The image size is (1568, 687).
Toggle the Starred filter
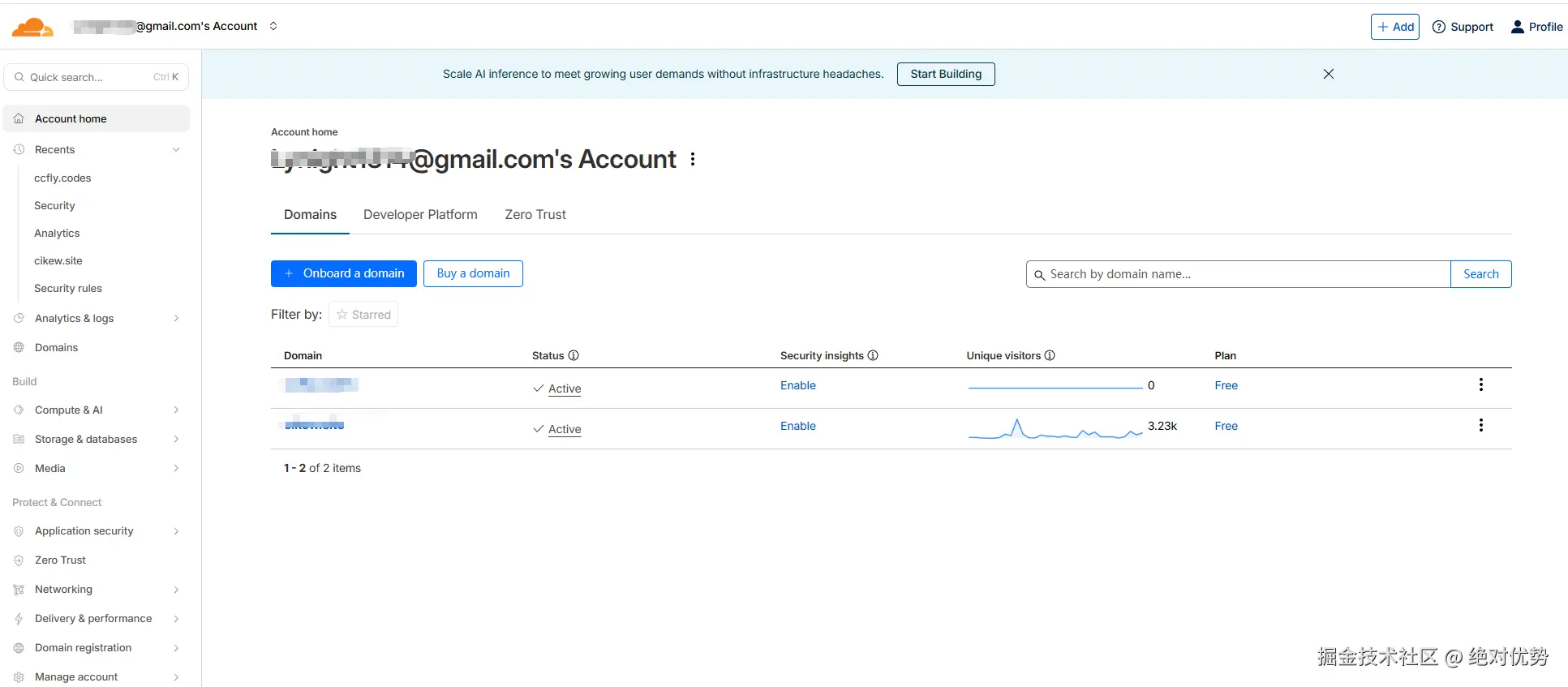coord(363,315)
